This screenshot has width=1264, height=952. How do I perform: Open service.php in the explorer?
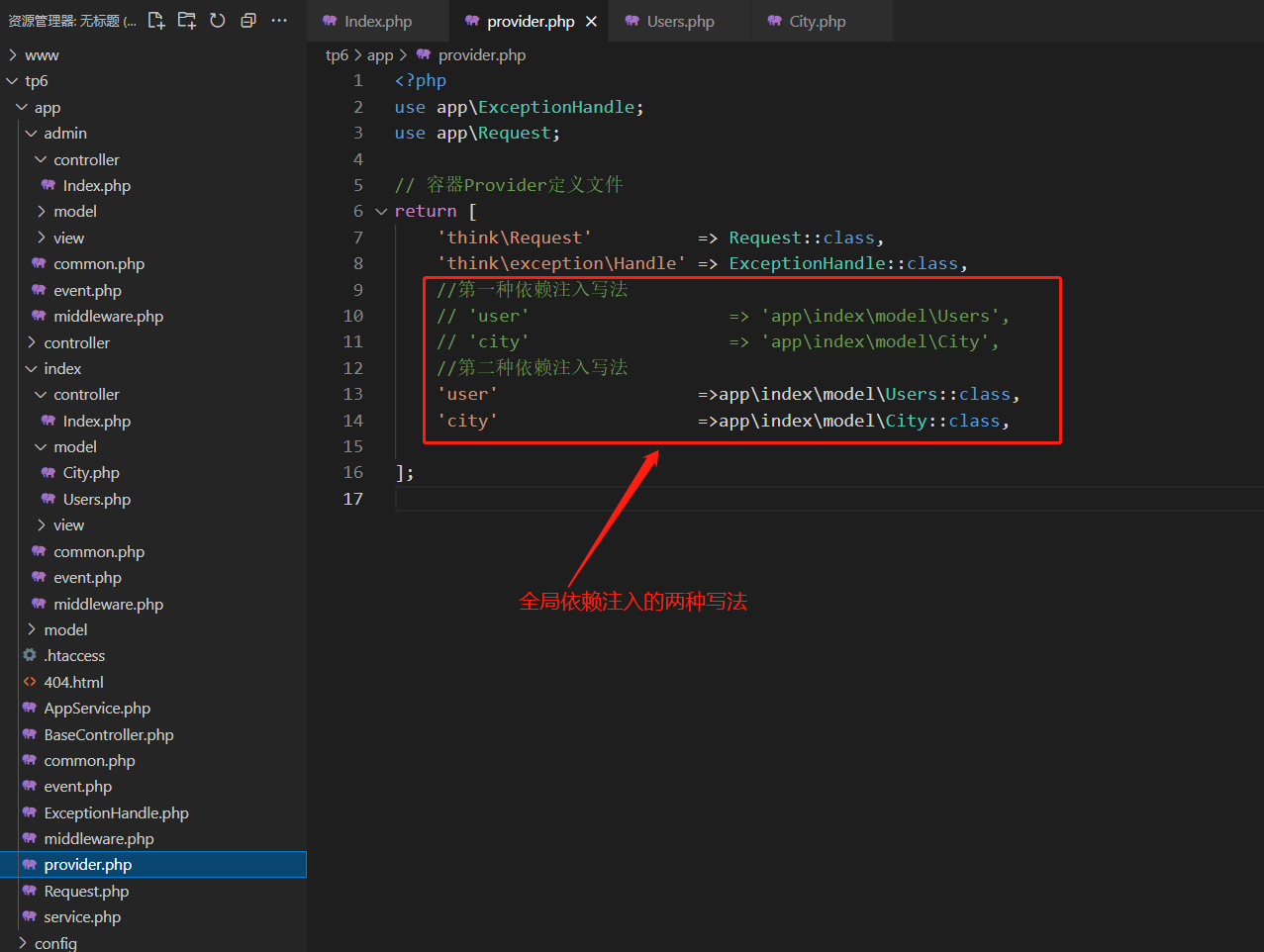(82, 917)
